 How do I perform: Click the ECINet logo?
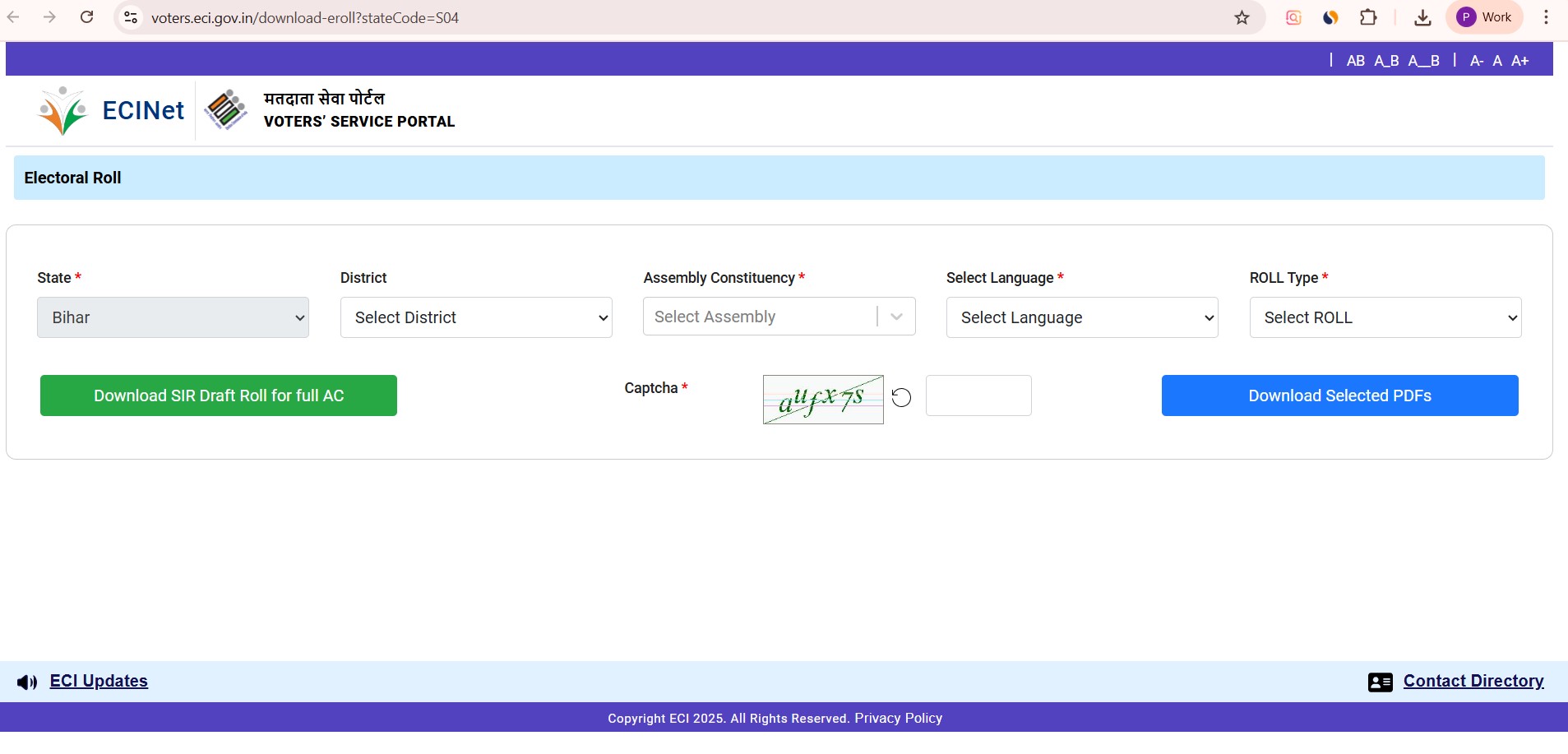tap(112, 110)
